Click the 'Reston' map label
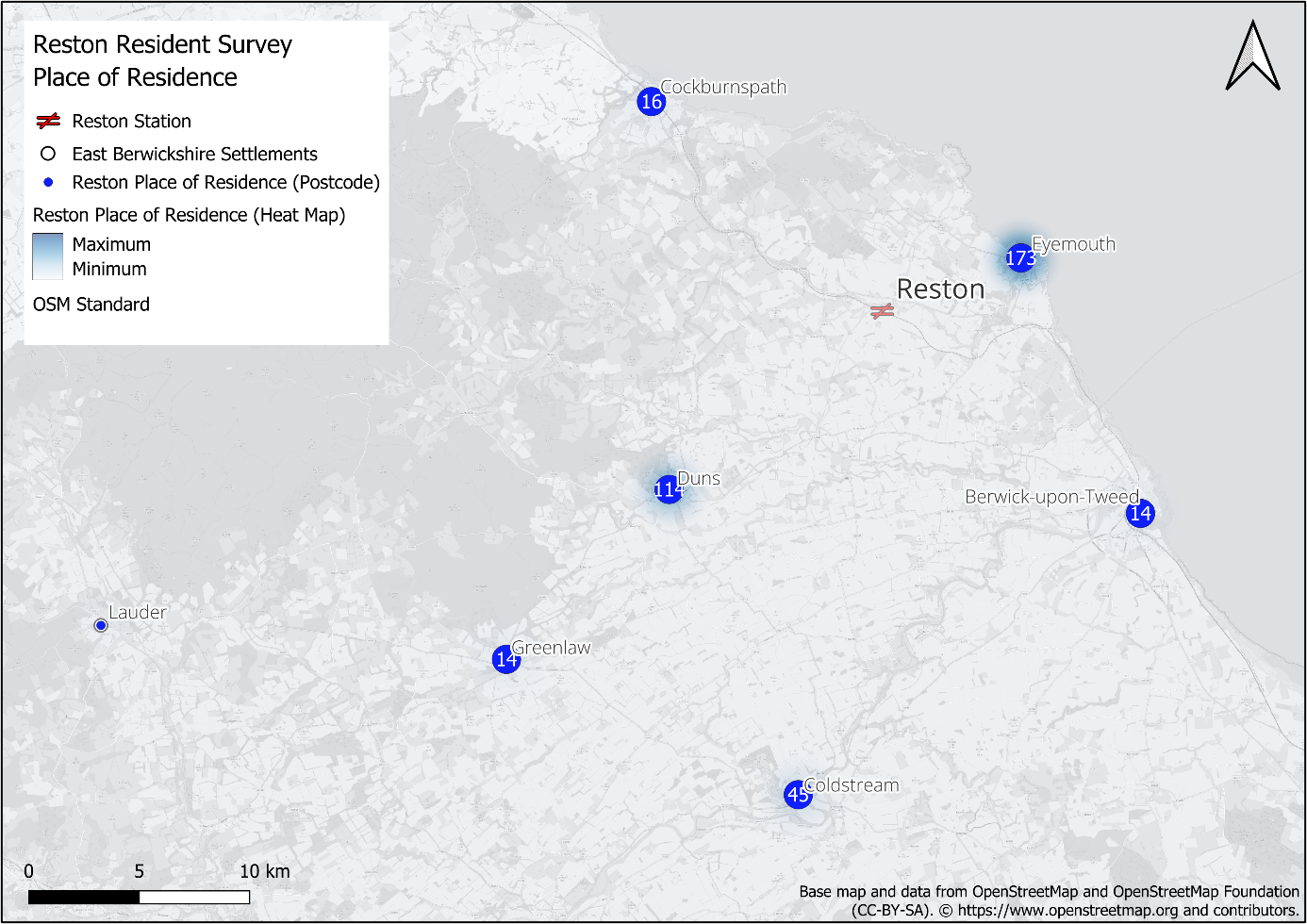The width and height of the screenshot is (1307, 924). point(940,289)
